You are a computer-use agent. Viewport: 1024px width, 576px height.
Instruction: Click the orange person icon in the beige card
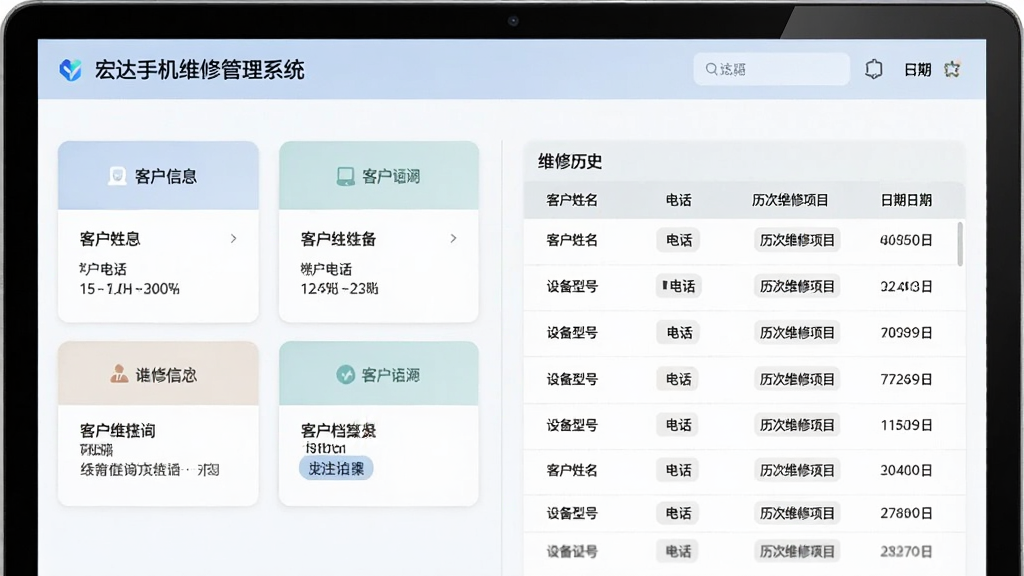(119, 374)
